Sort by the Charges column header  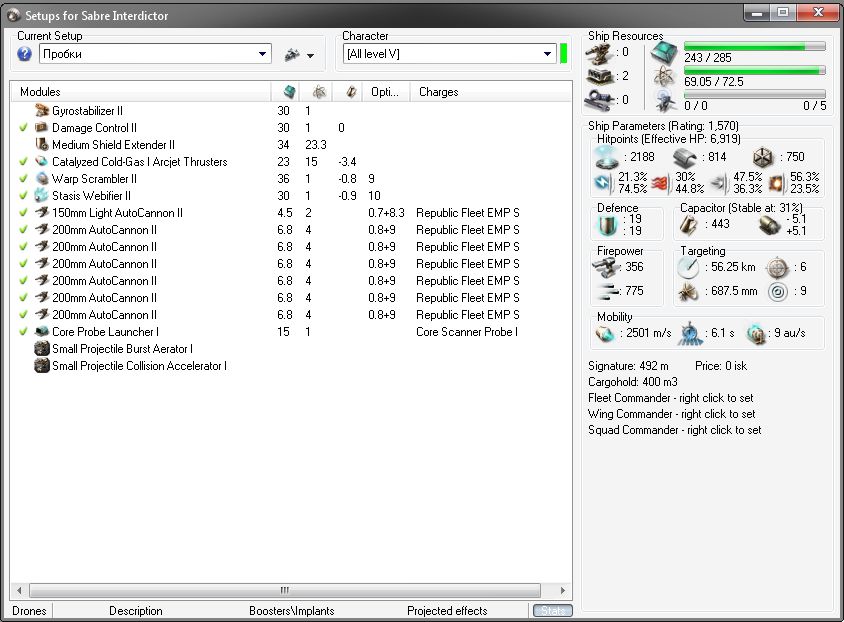pyautogui.click(x=491, y=92)
